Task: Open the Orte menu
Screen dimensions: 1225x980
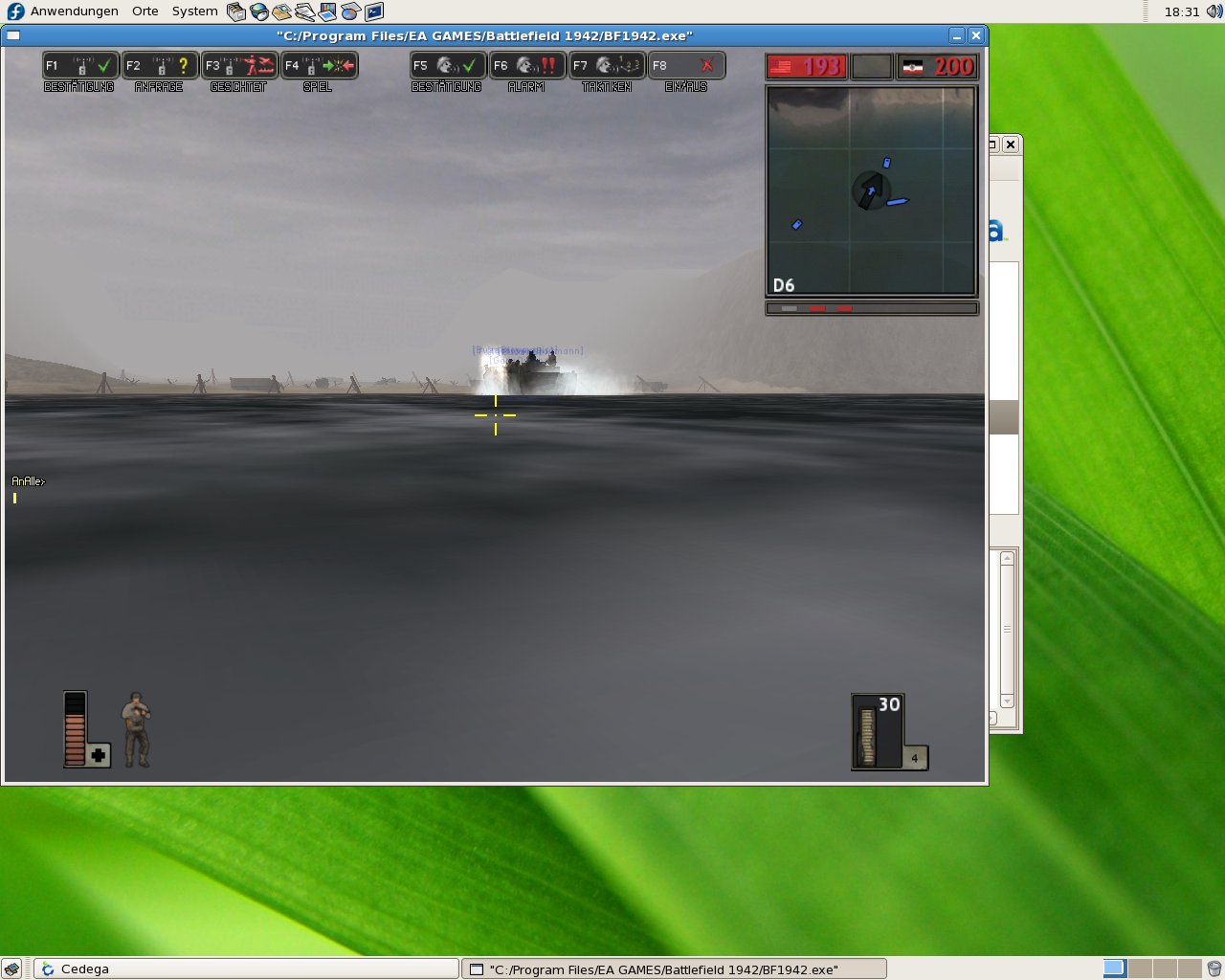Action: click(x=145, y=11)
